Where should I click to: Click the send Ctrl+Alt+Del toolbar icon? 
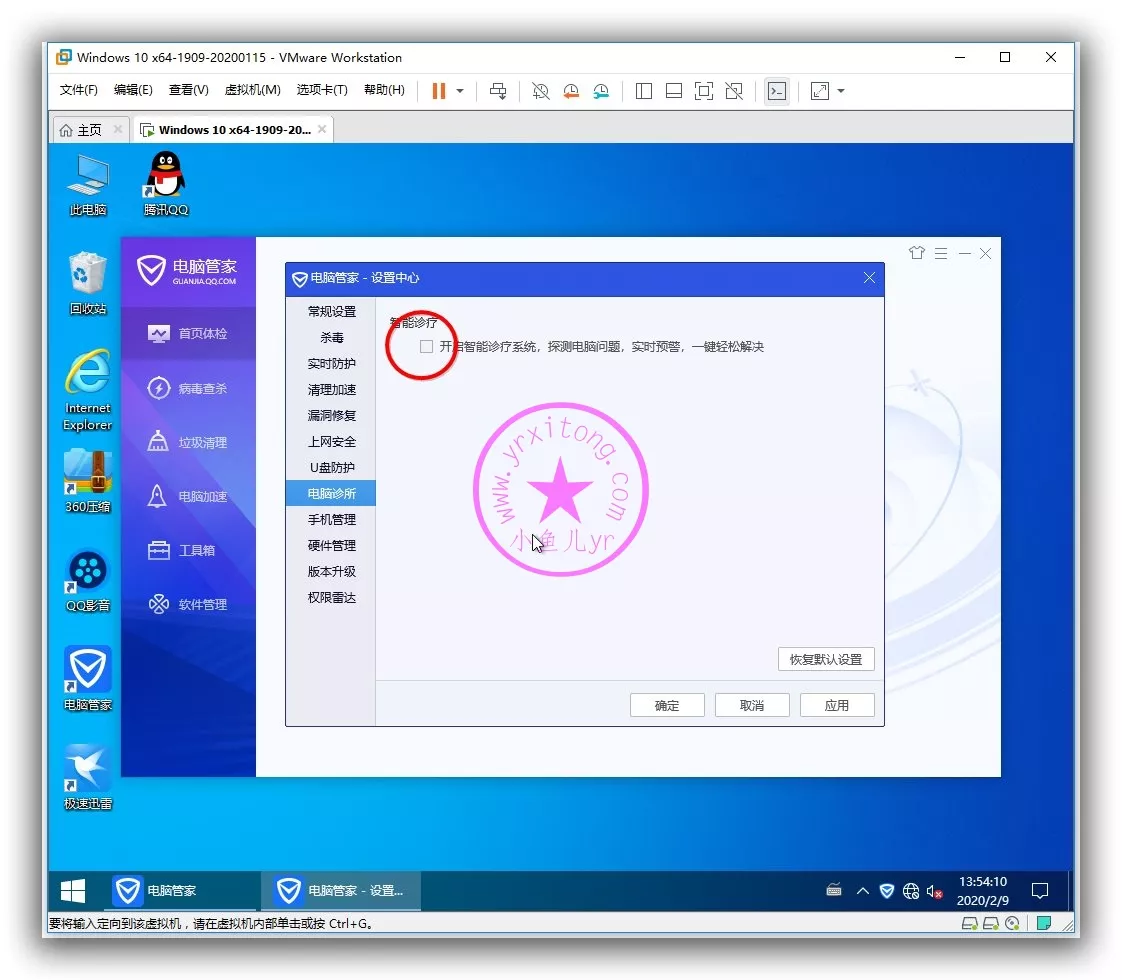coord(497,91)
